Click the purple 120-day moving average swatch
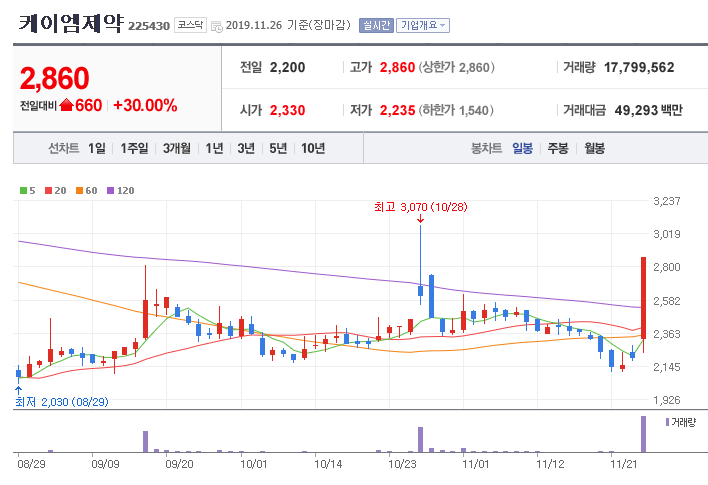708x485 pixels. (x=111, y=191)
